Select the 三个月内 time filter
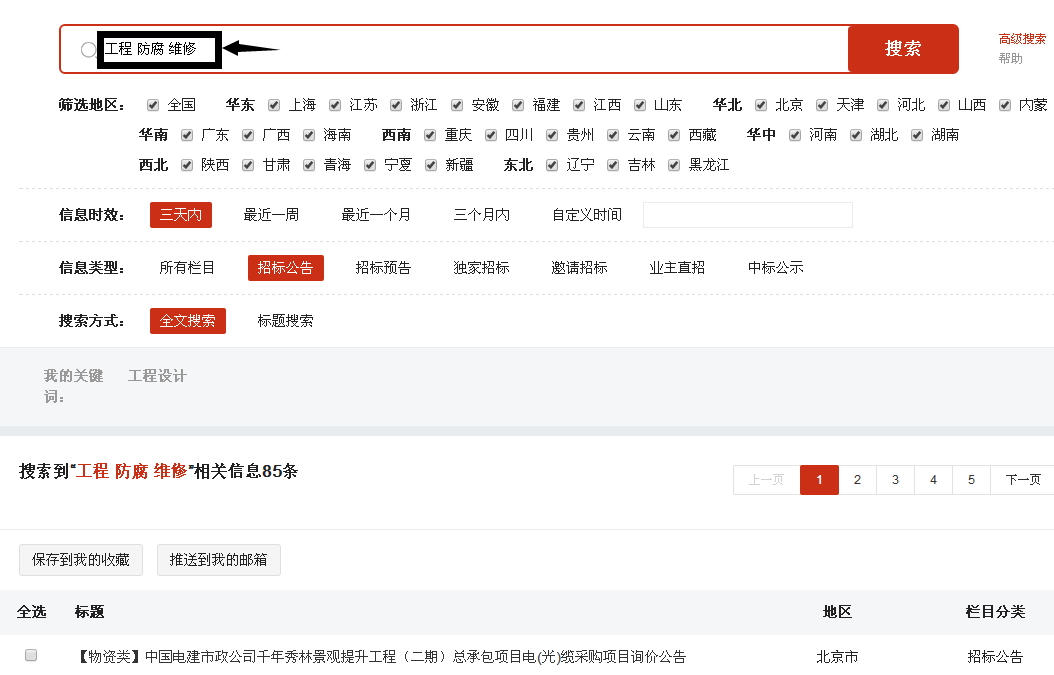 (x=481, y=215)
